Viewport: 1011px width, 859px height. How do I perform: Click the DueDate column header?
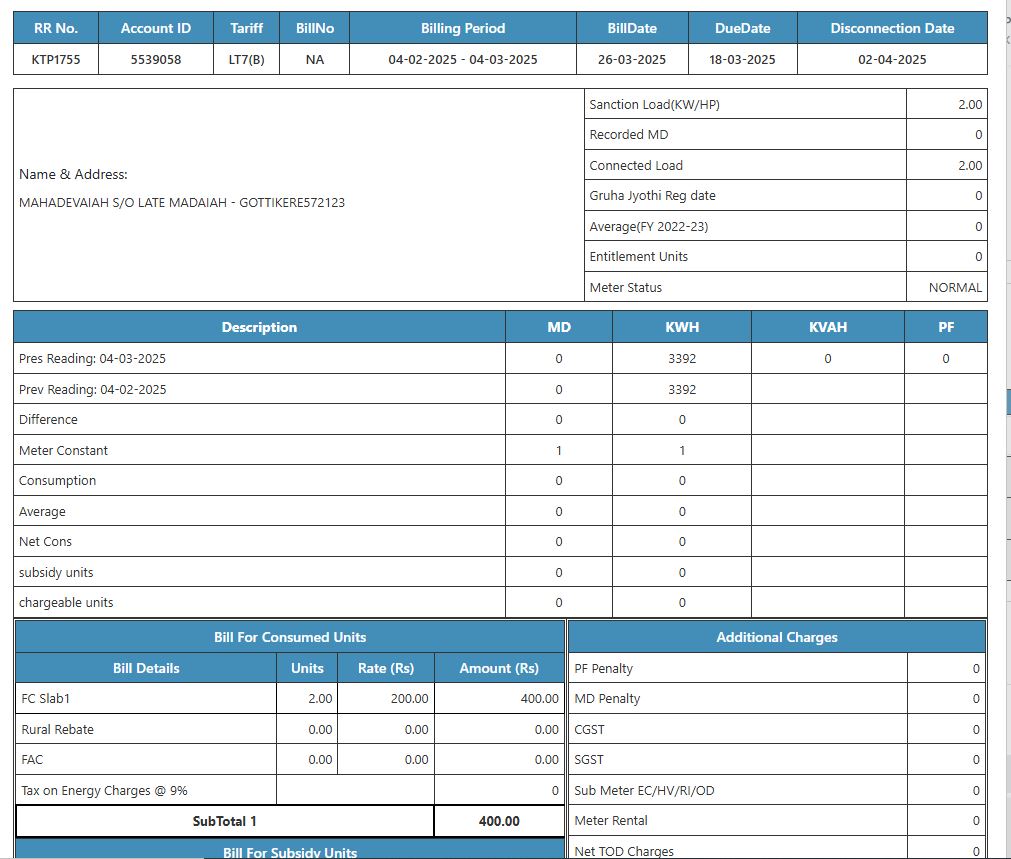click(x=743, y=28)
